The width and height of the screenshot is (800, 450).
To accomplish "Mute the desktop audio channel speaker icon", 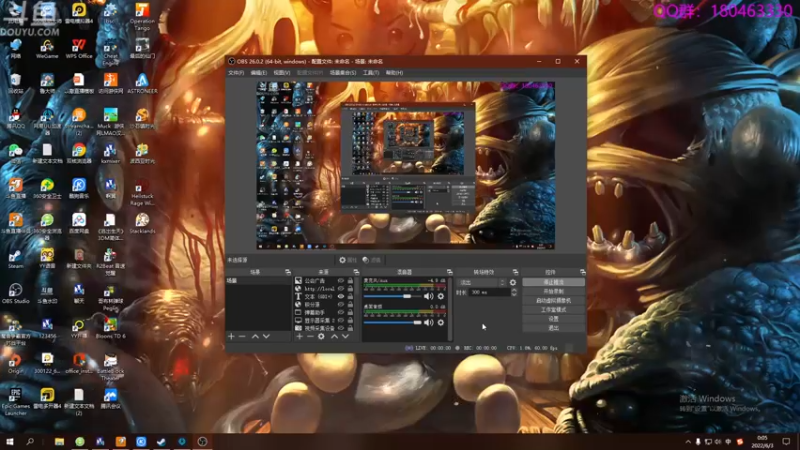I will click(429, 322).
